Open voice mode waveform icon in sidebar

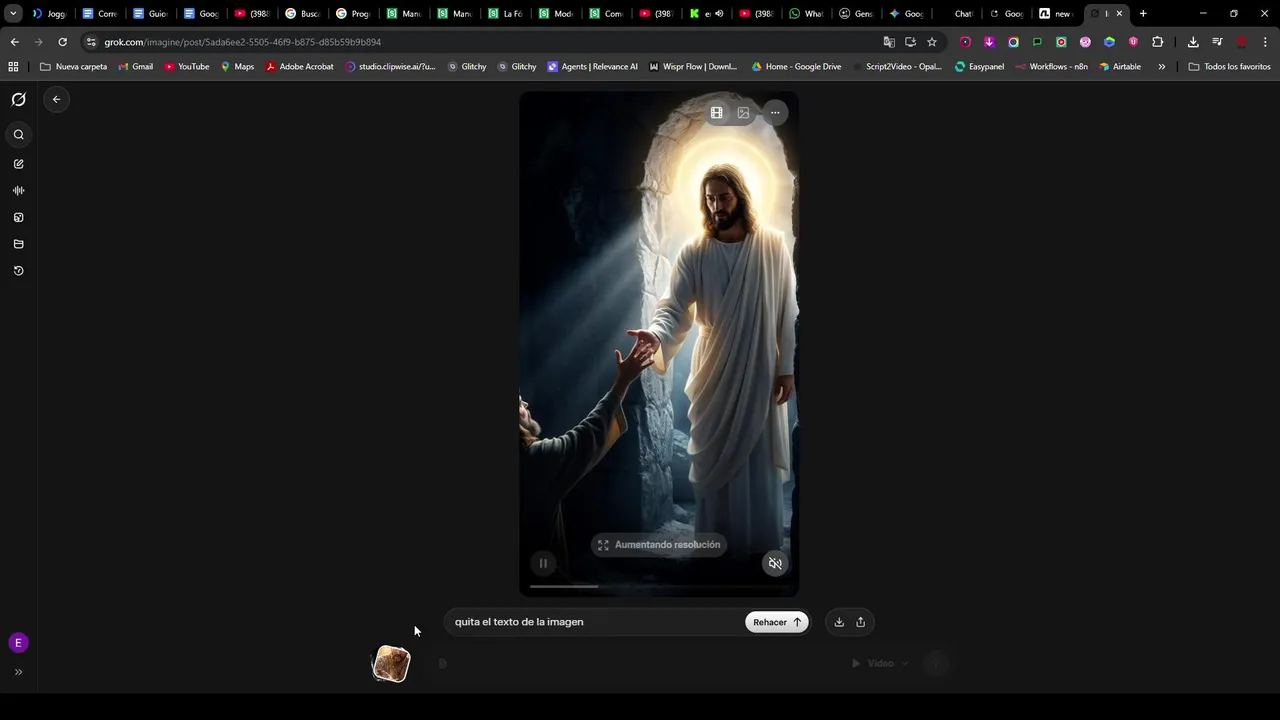pos(18,190)
